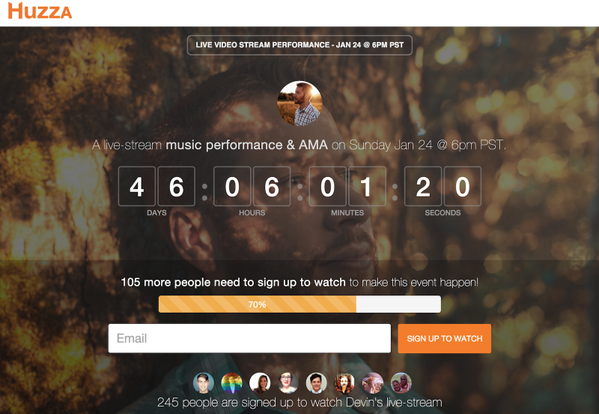This screenshot has height=414, width=599.
Task: Open the performer's circular profile photo
Action: [x=300, y=103]
